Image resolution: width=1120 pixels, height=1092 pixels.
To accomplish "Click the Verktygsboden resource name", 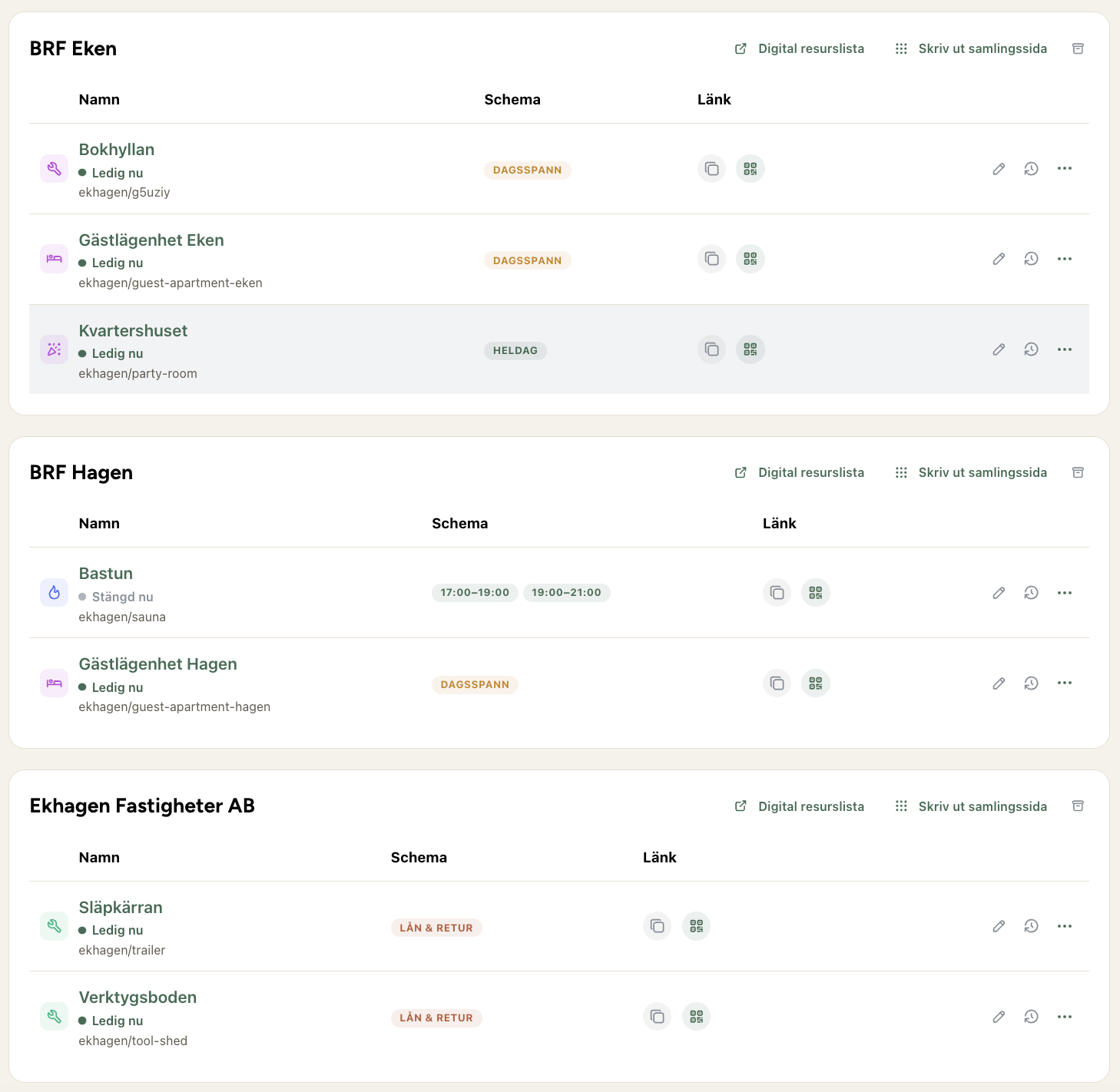I will click(138, 998).
